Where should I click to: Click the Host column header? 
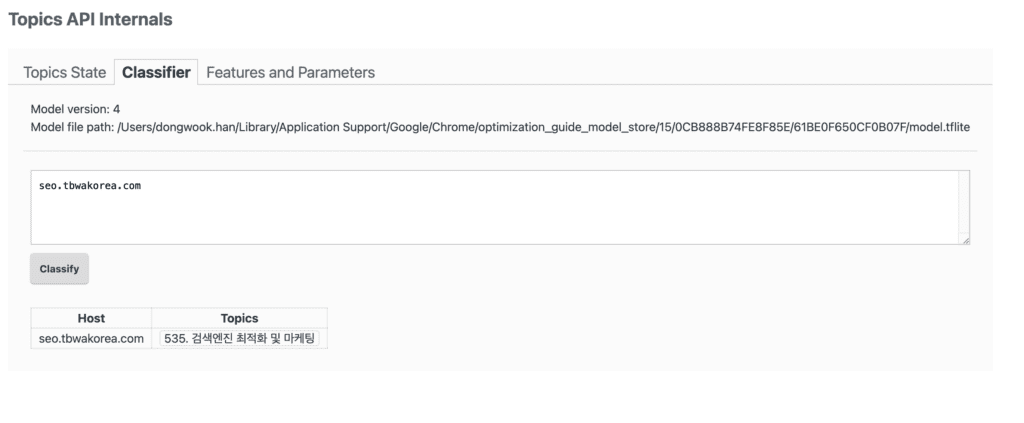(x=91, y=318)
